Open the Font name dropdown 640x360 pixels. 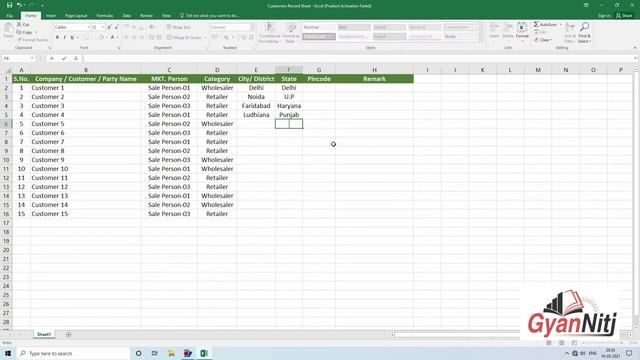[88, 27]
